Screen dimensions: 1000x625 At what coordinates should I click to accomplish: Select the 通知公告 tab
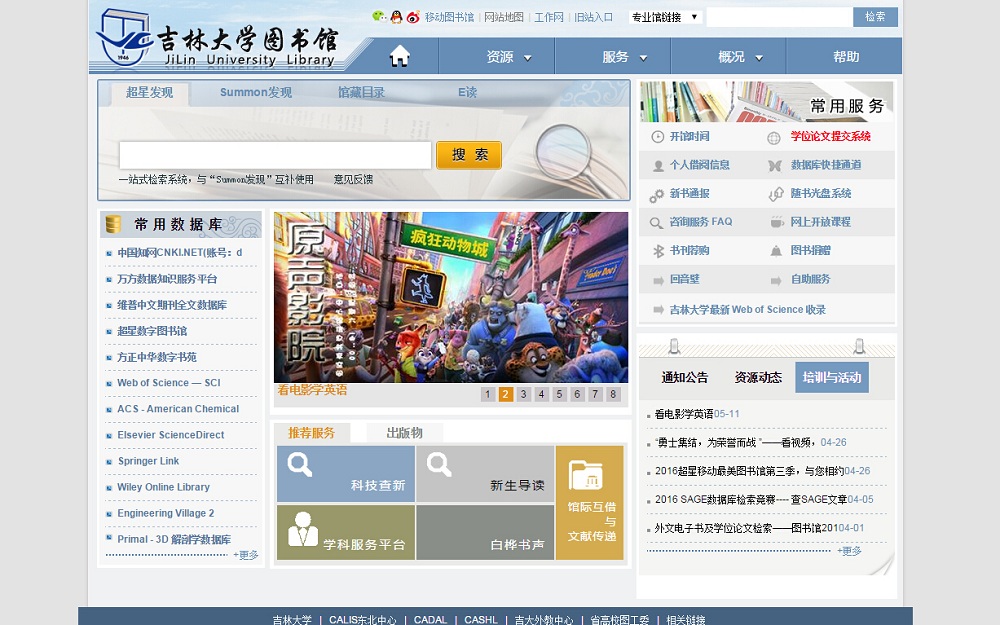(684, 378)
